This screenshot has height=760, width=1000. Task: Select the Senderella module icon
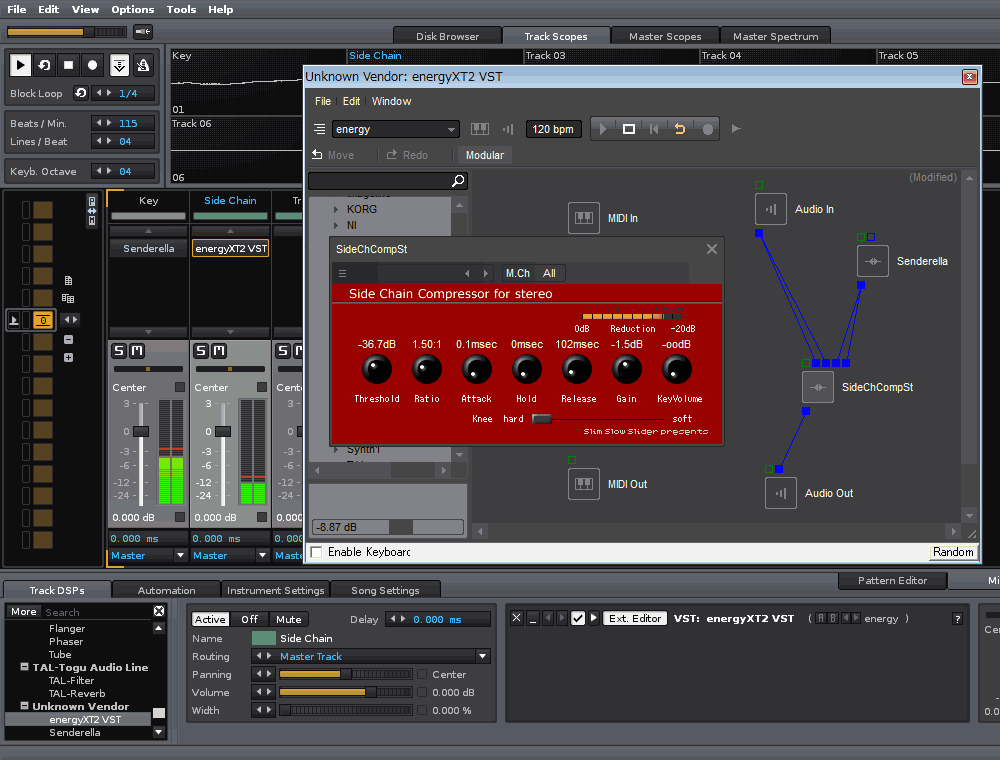(872, 261)
